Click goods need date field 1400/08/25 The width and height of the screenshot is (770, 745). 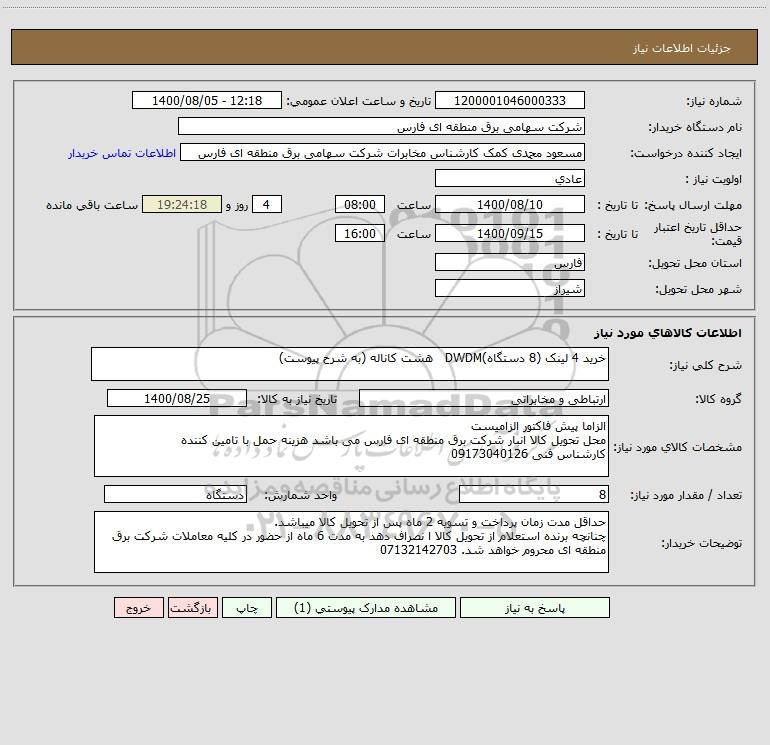177,398
